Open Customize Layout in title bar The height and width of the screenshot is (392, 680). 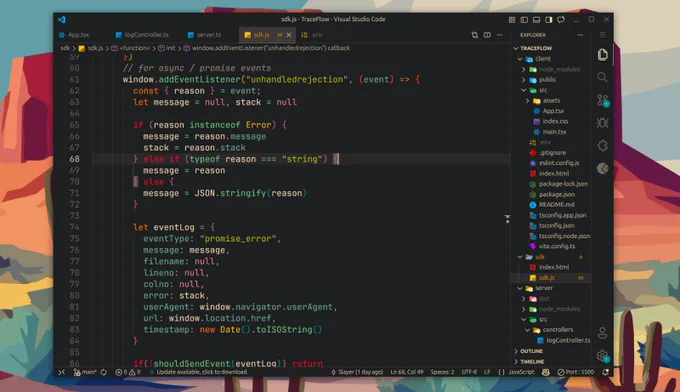pos(512,20)
